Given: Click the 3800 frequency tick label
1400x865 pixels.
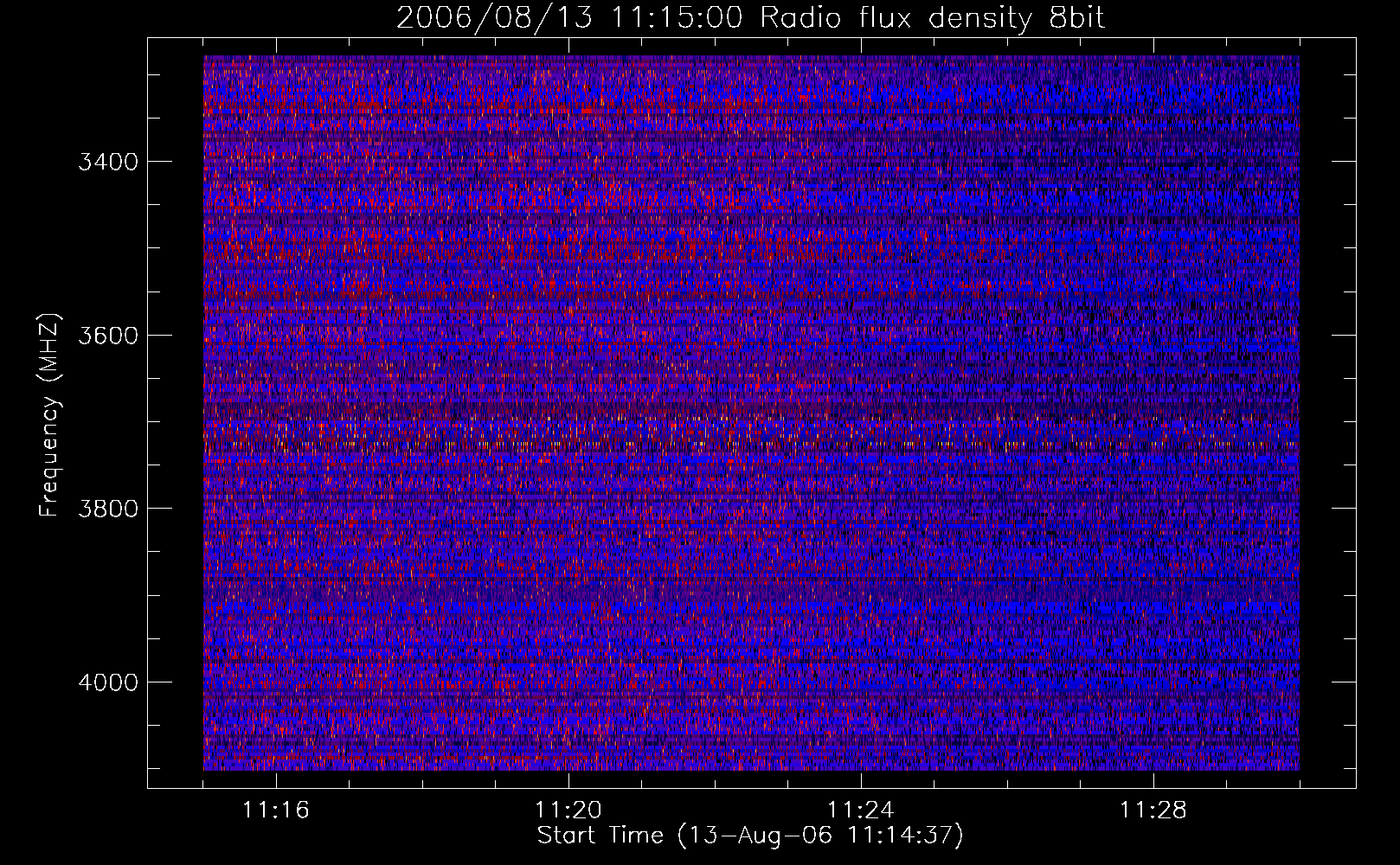Looking at the screenshot, I should (108, 509).
